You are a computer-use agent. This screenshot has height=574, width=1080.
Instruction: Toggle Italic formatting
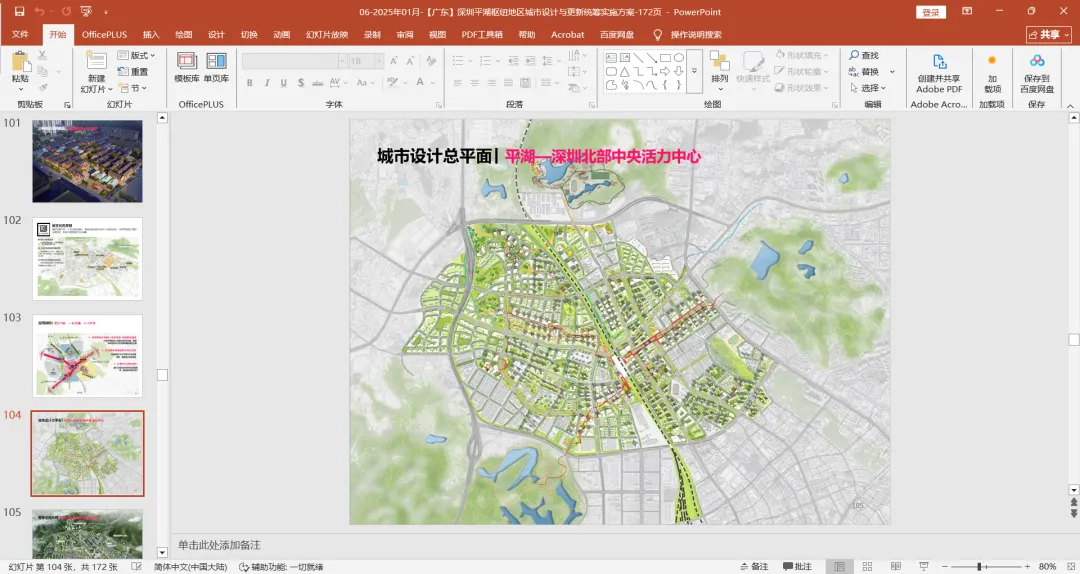[x=267, y=83]
